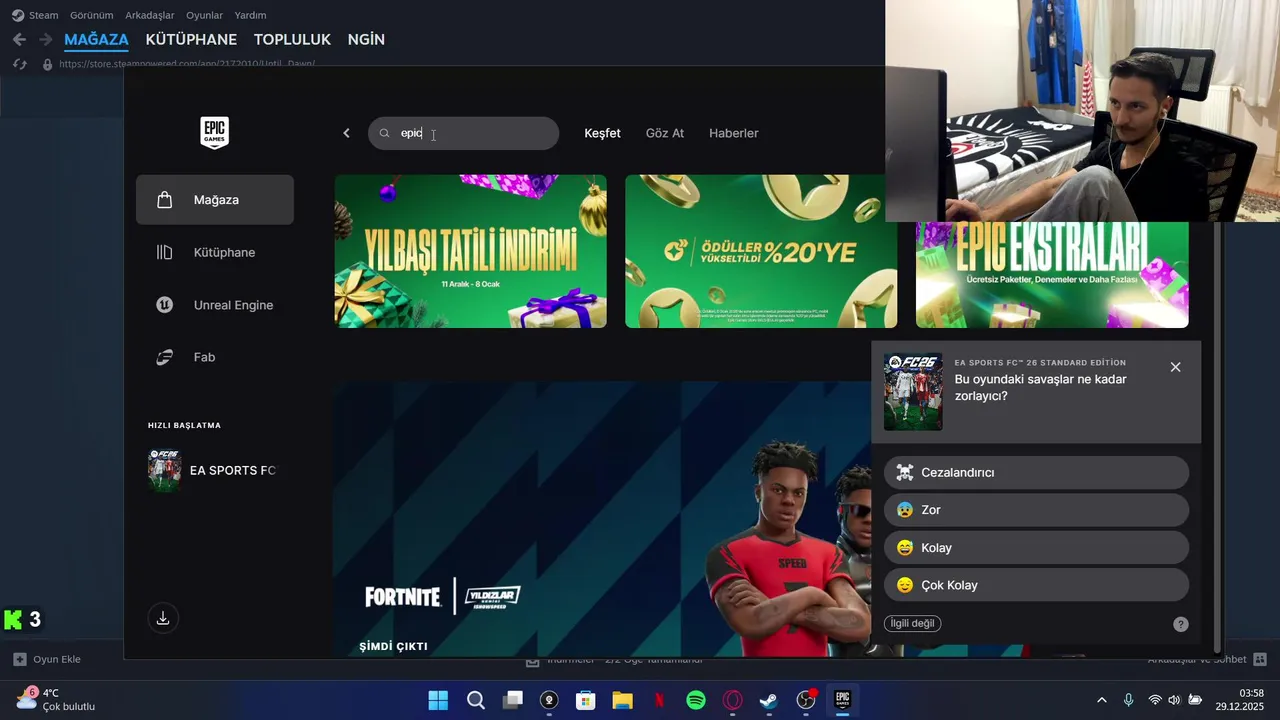Switch to TOPLULUK tab in Steam

pos(292,40)
